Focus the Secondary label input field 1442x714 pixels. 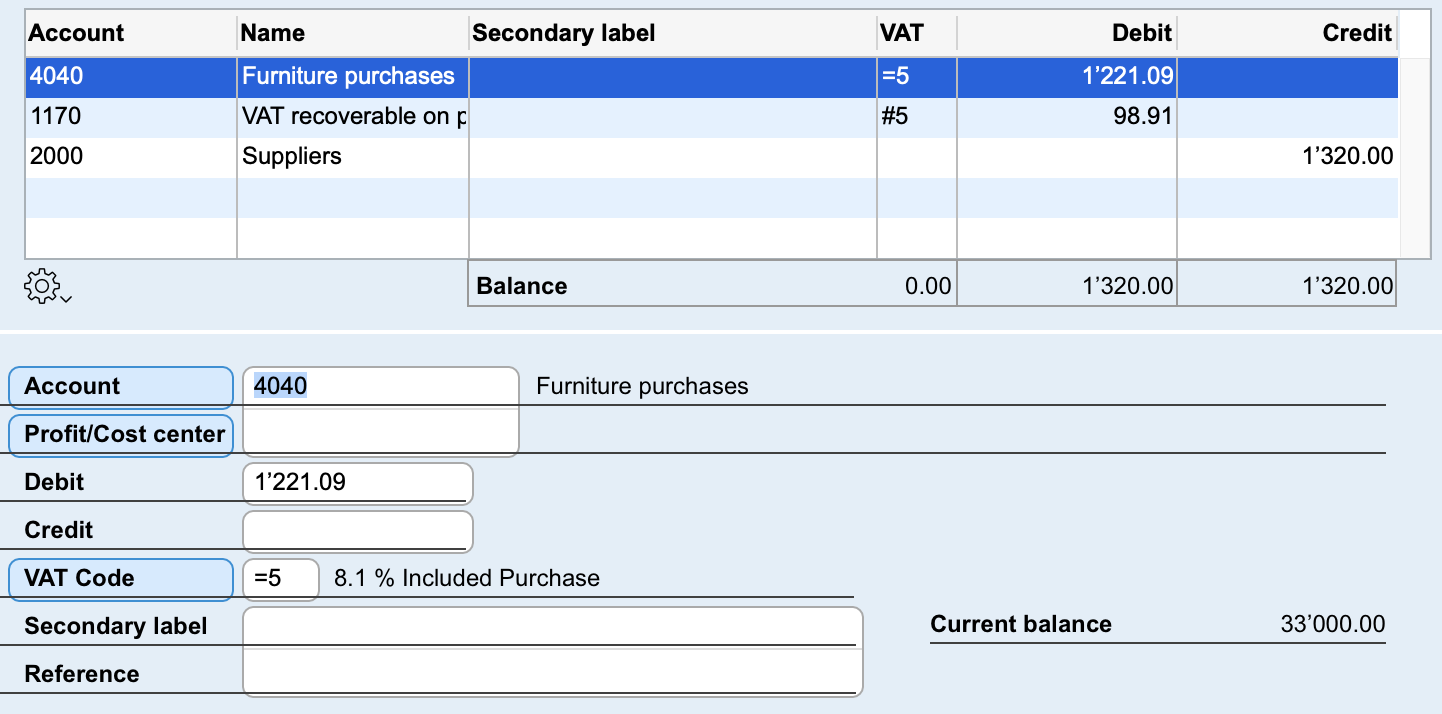[552, 627]
